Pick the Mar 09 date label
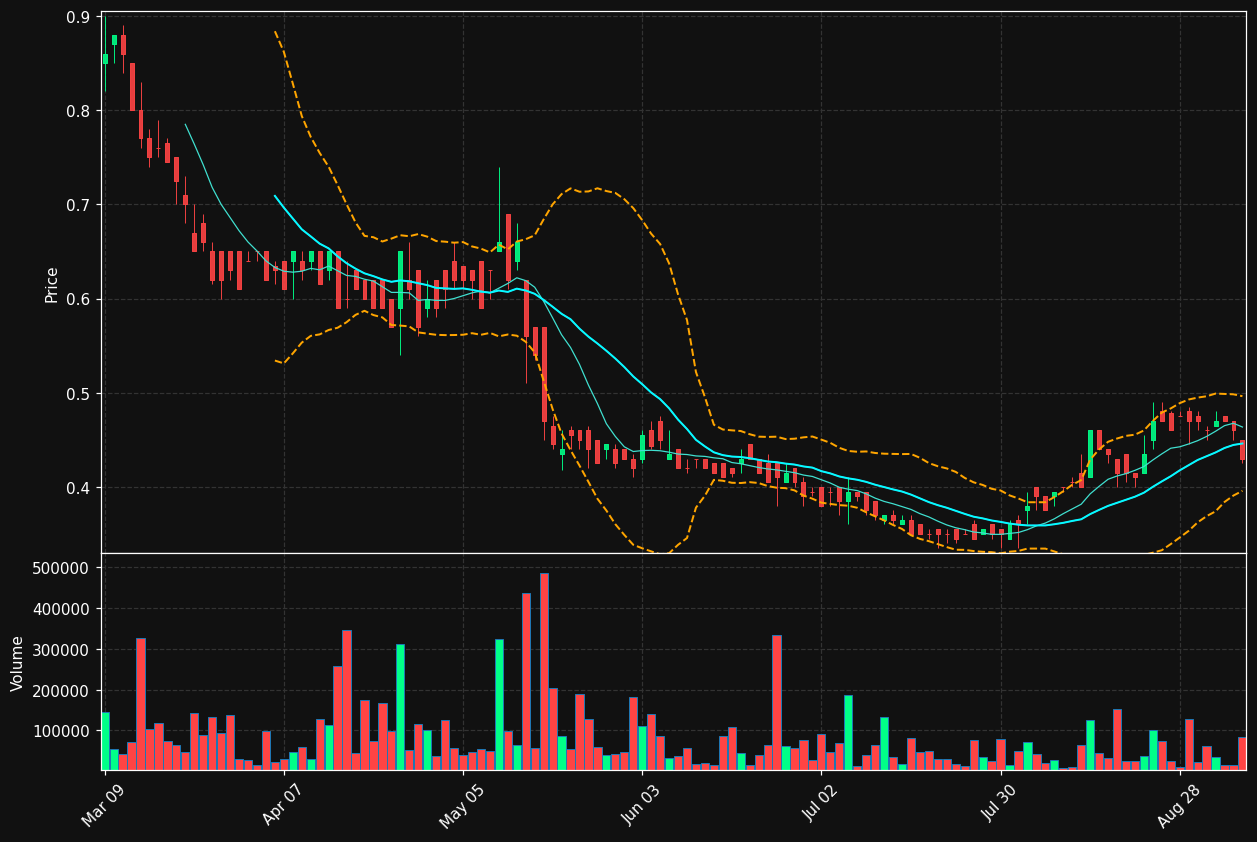The width and height of the screenshot is (1257, 842). point(104,805)
